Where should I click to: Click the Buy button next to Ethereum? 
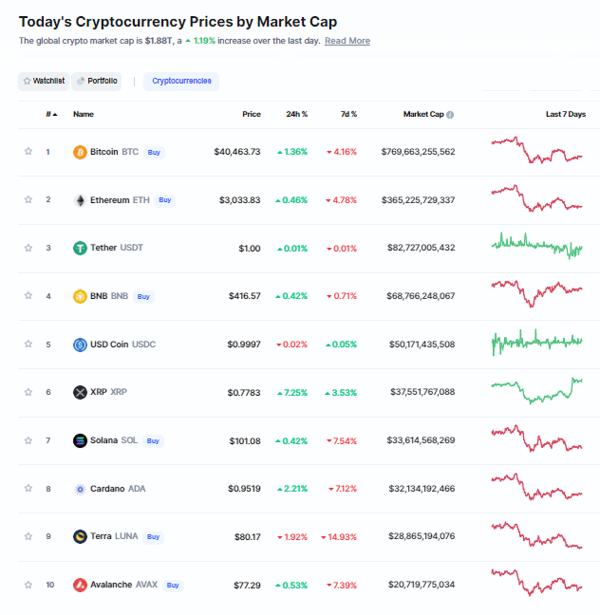point(165,200)
